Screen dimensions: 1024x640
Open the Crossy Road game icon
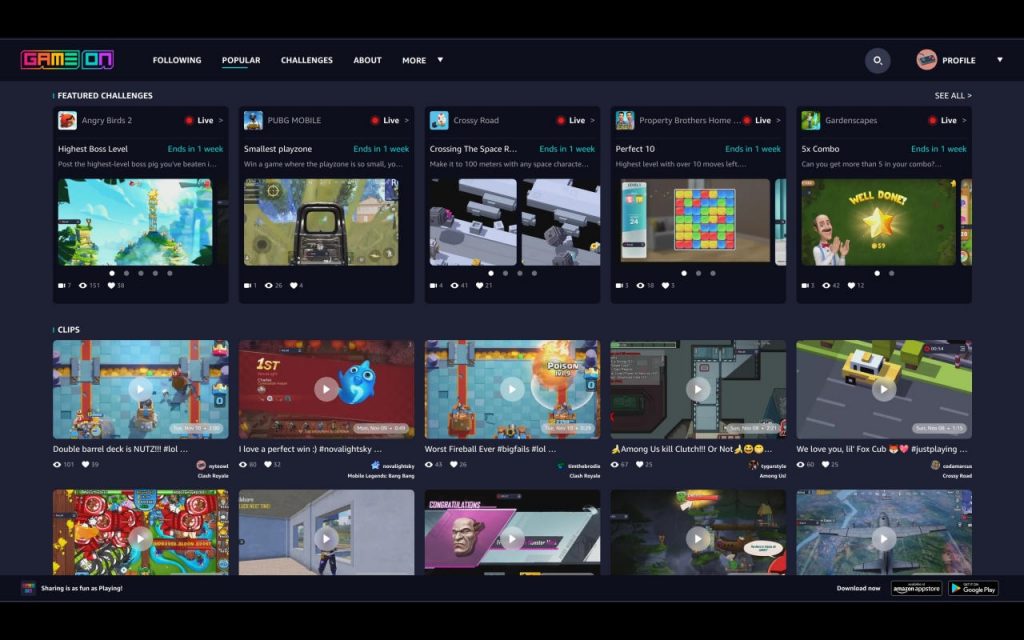click(x=436, y=120)
